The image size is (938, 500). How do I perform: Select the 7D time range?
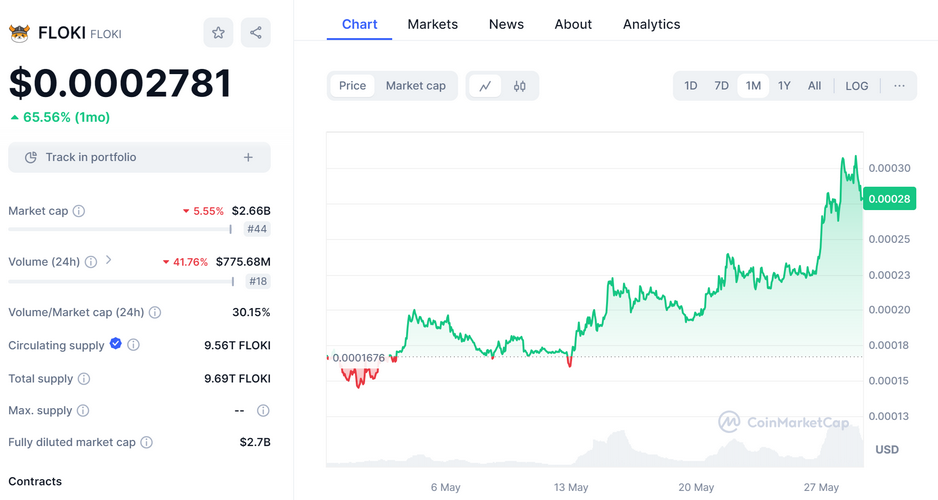pos(721,86)
